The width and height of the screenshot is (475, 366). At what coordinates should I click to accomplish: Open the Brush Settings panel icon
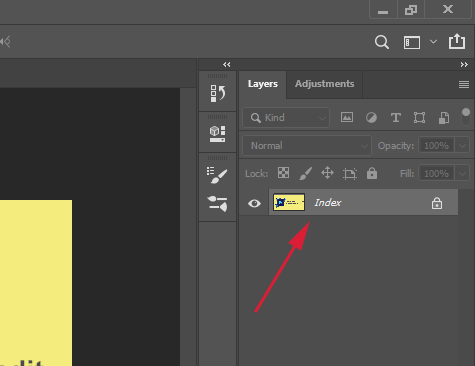point(217,175)
